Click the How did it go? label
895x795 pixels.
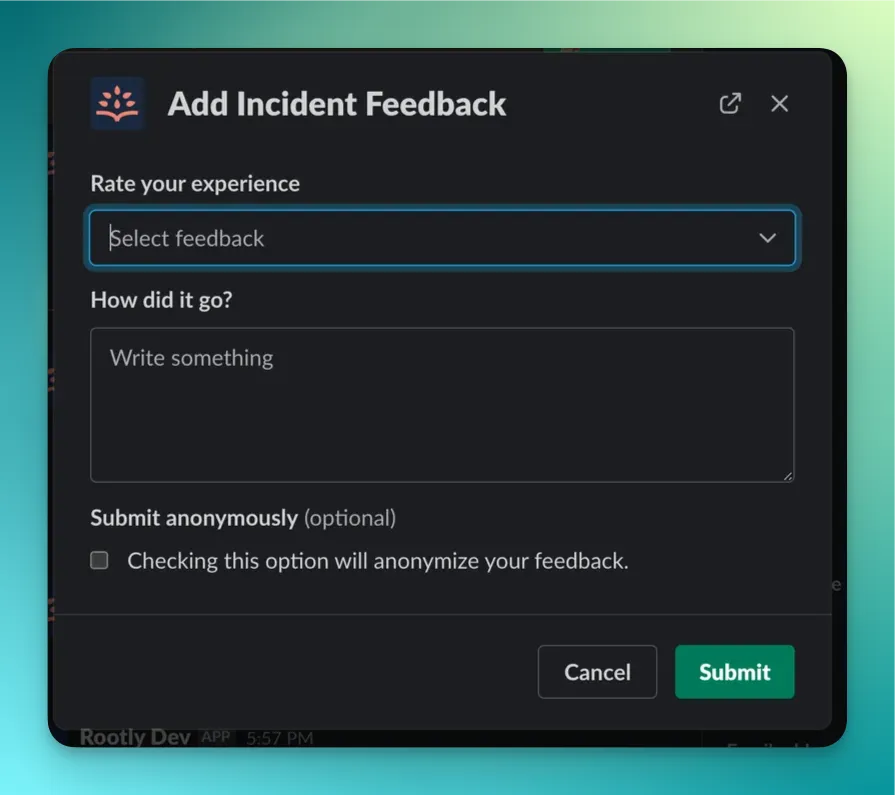point(162,300)
